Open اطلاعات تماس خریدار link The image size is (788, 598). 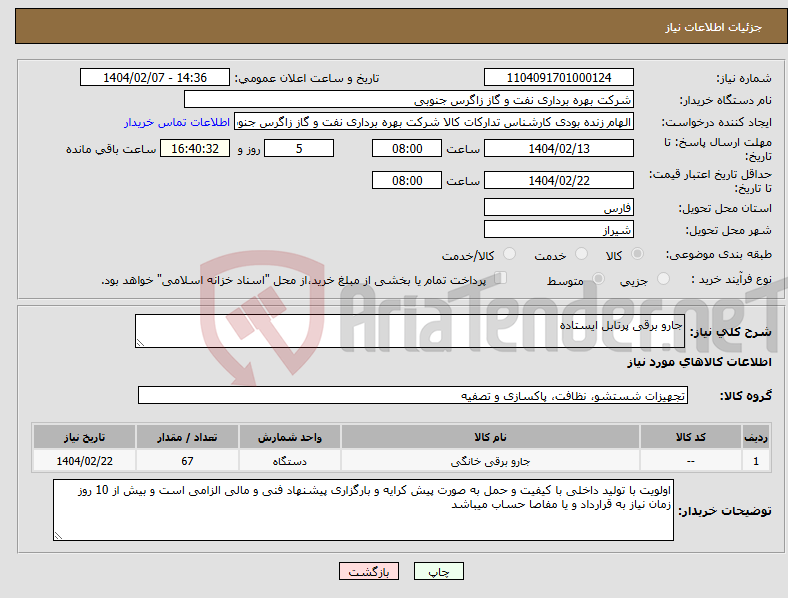(177, 122)
